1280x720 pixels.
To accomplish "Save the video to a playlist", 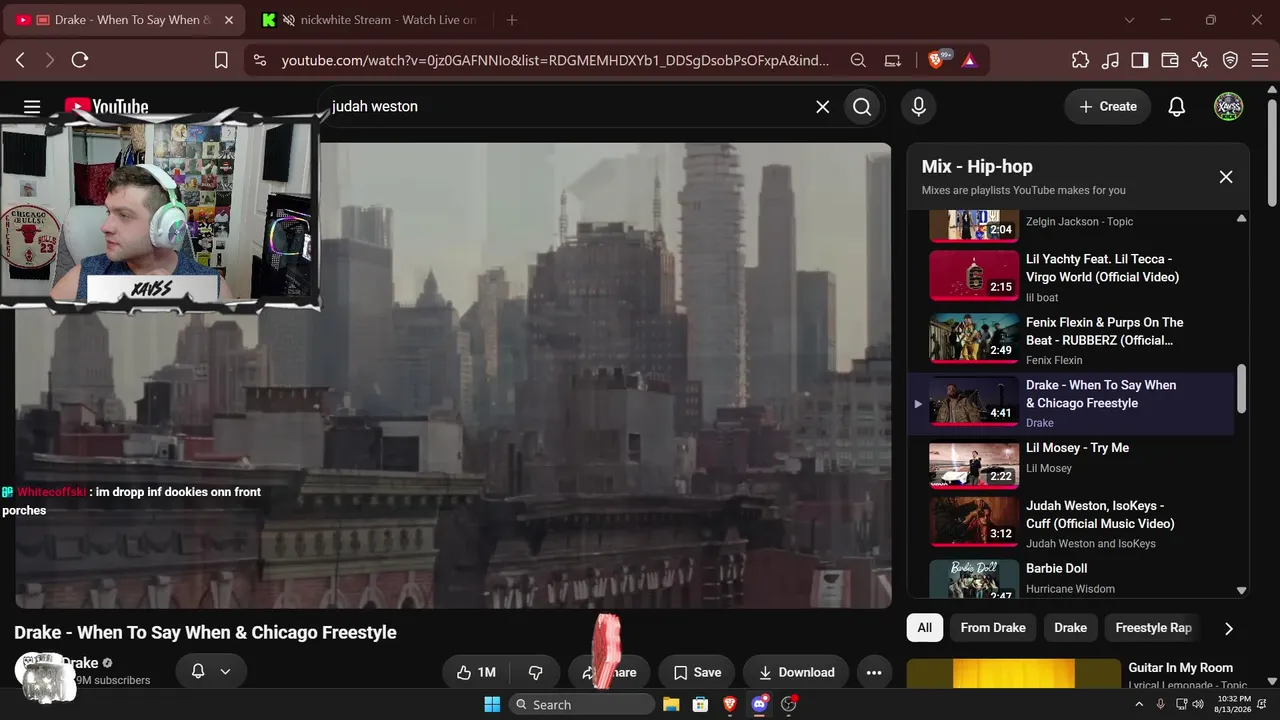I will pos(697,673).
